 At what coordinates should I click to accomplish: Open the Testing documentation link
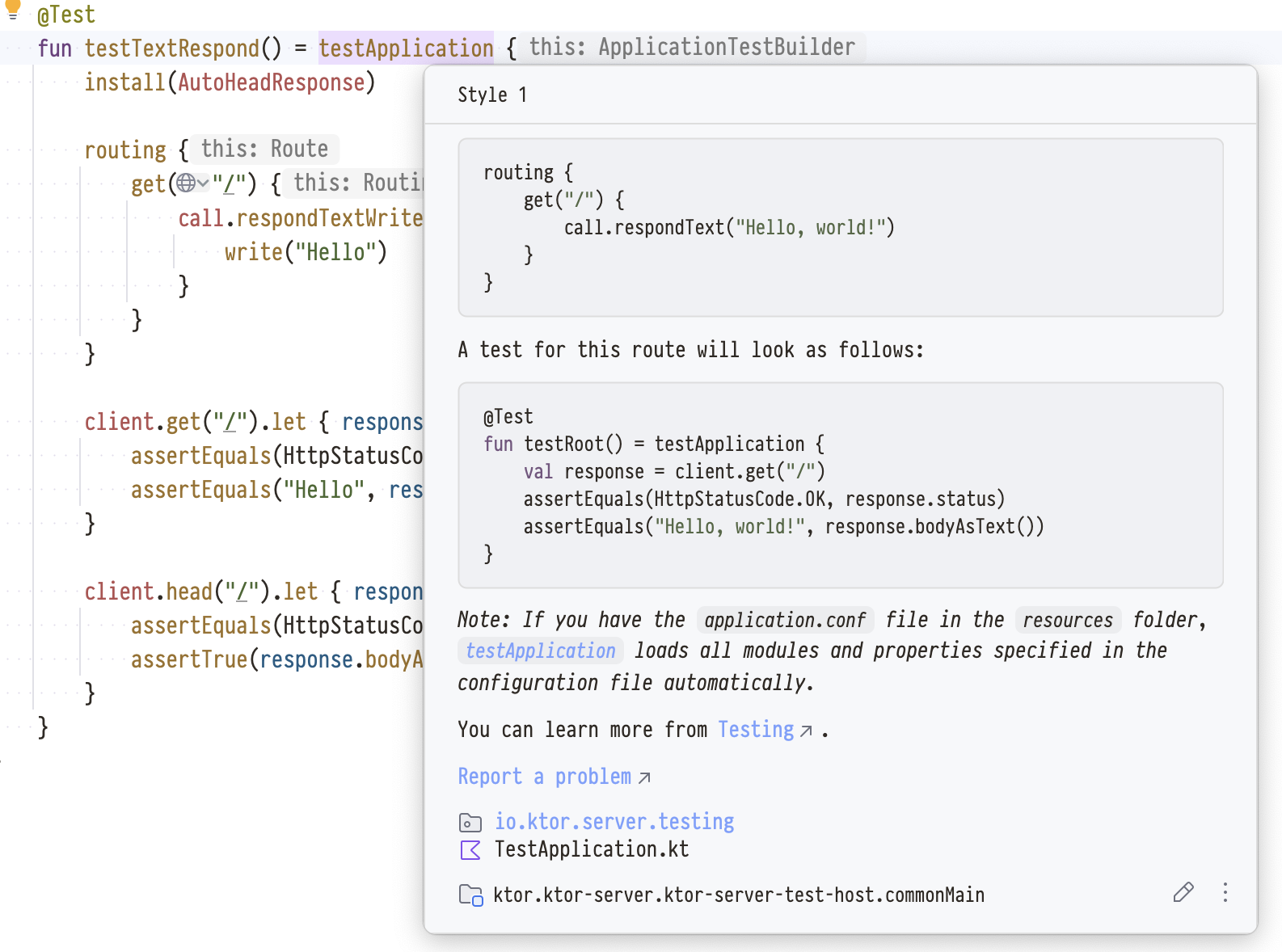click(756, 730)
